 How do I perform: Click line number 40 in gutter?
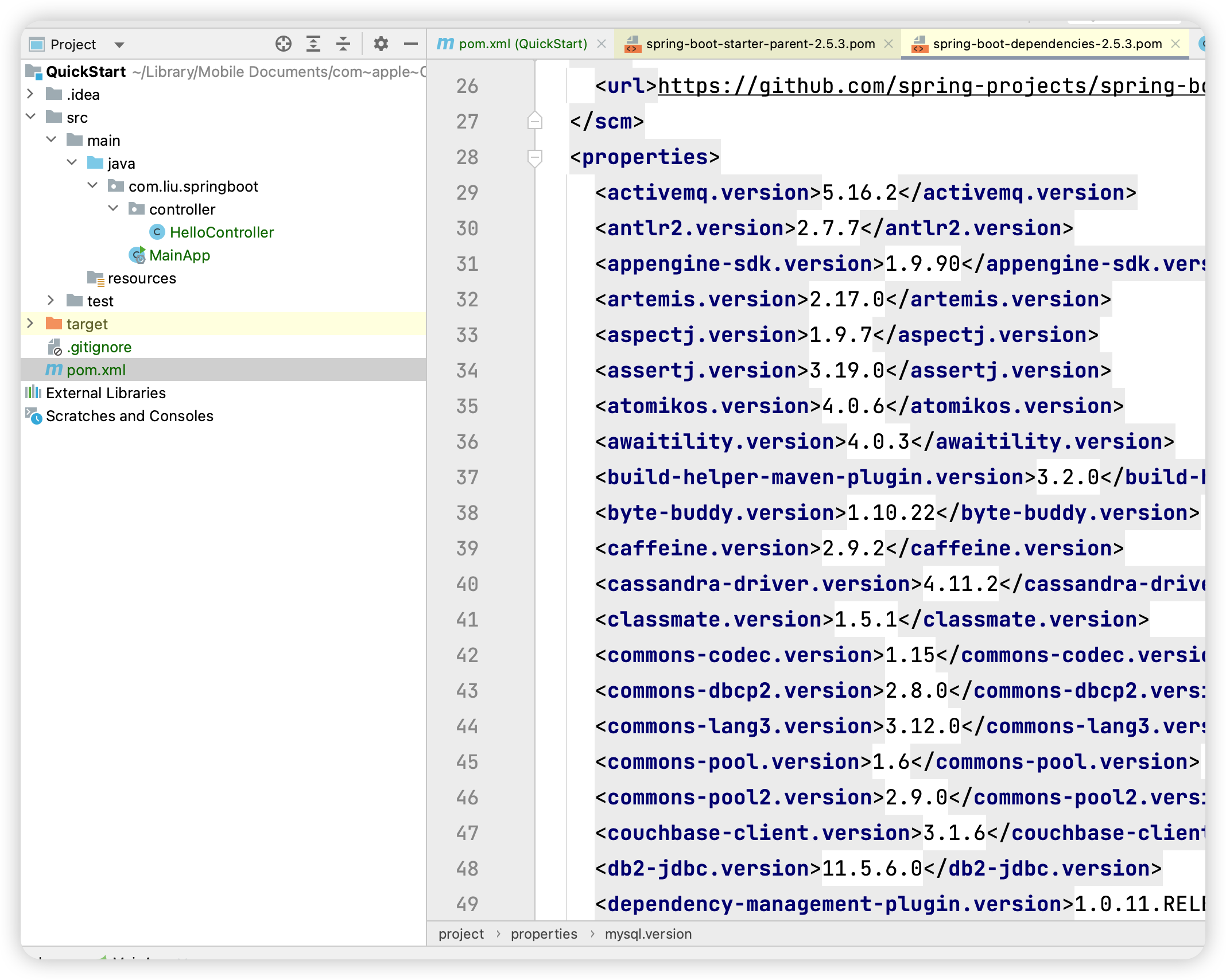(467, 584)
